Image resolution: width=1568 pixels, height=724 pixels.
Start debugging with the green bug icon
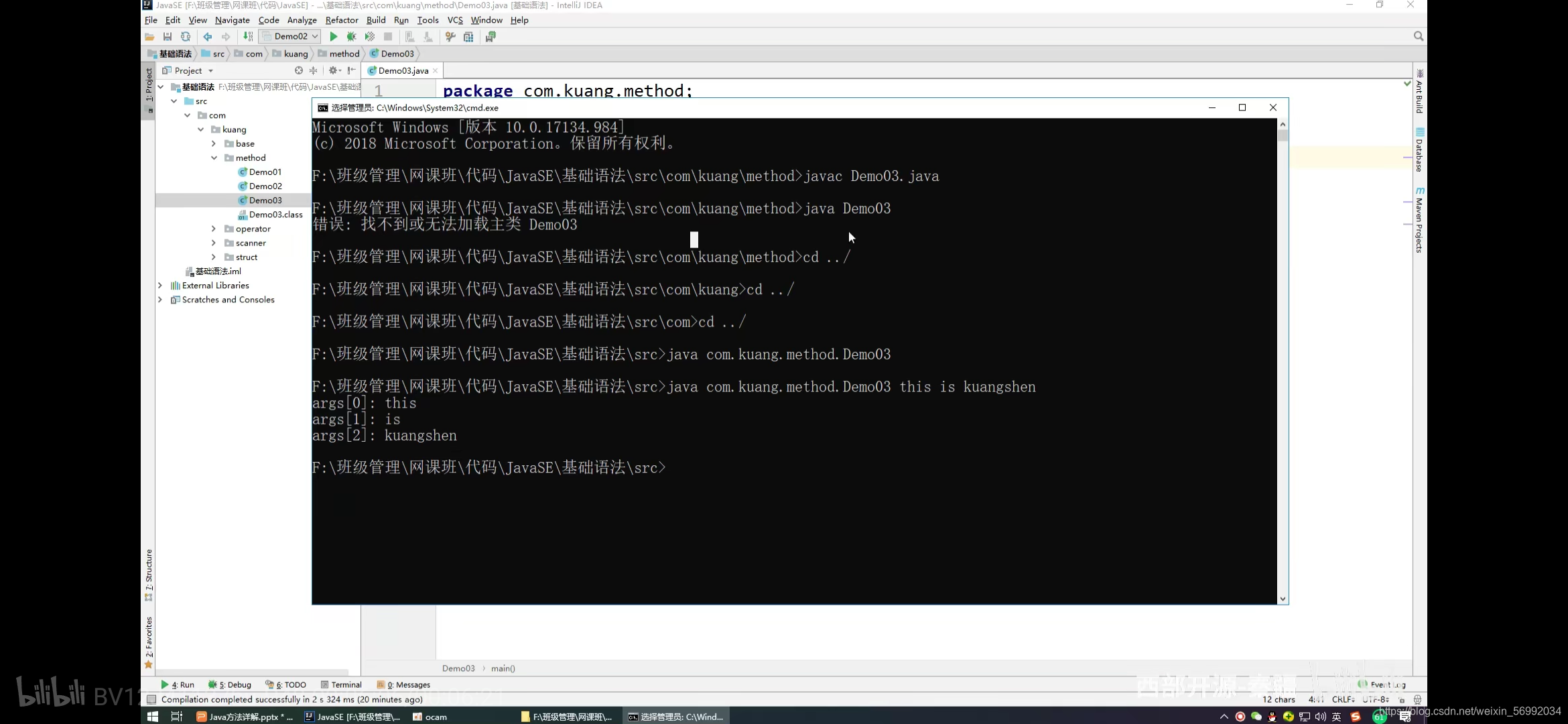click(351, 37)
